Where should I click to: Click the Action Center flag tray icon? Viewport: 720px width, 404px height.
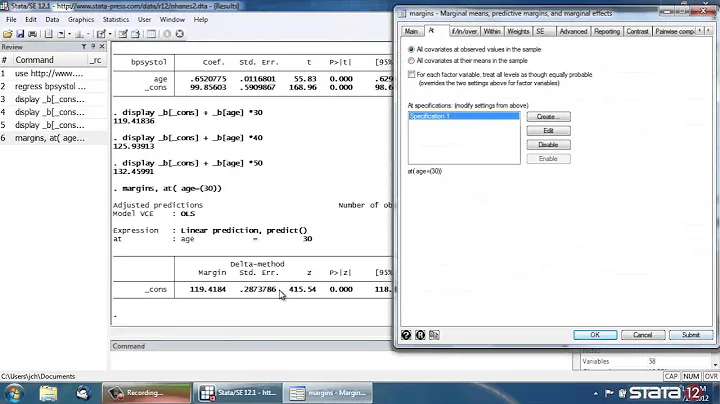(x=609, y=393)
